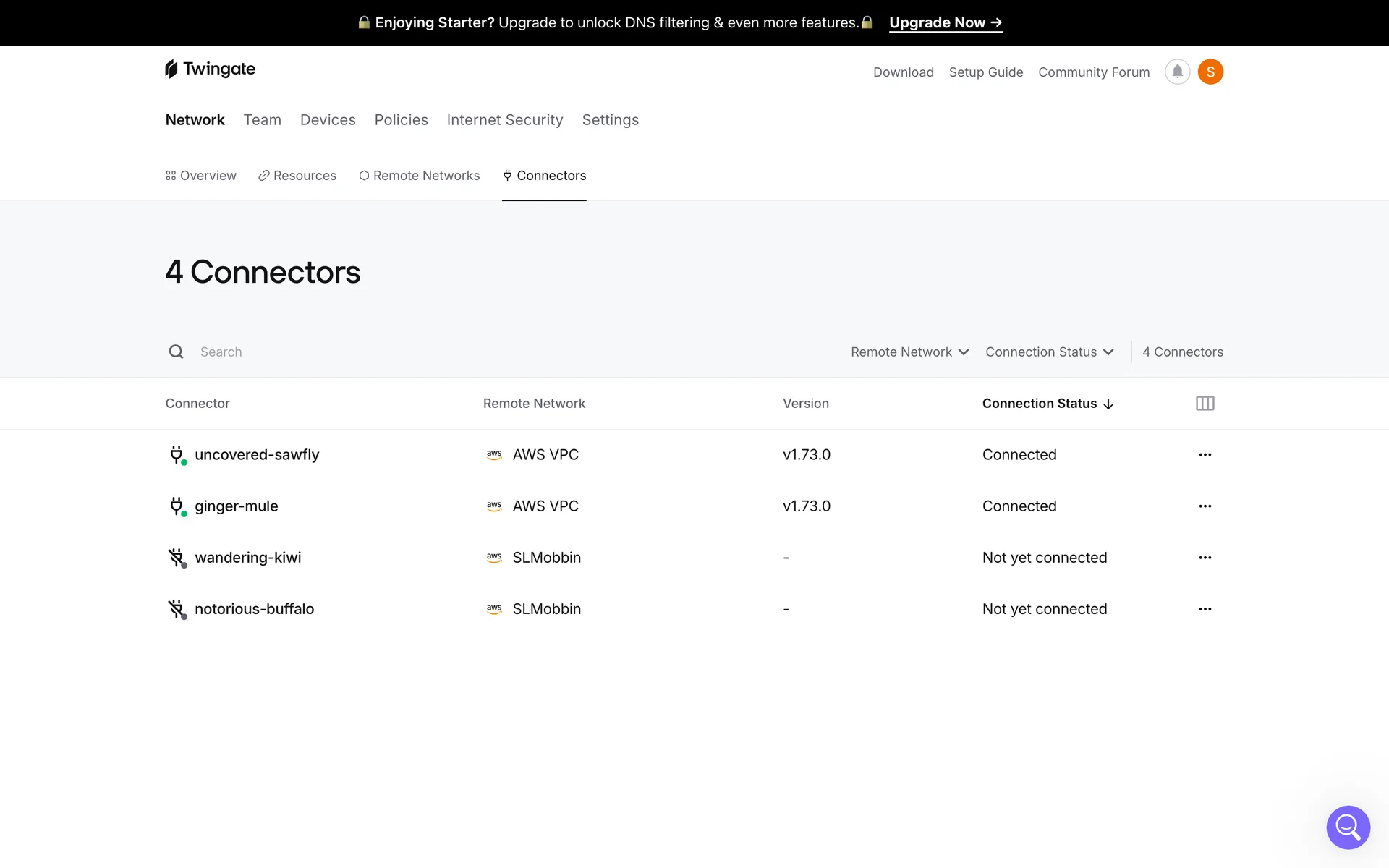Open the support chat bubble icon
Screen dimensions: 1389x868
tap(1348, 827)
